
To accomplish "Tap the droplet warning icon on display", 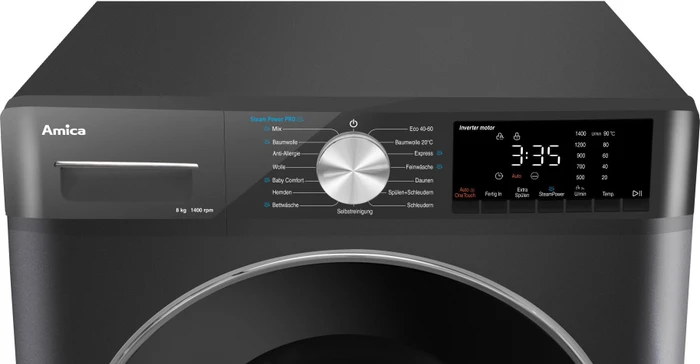I will coord(500,136).
